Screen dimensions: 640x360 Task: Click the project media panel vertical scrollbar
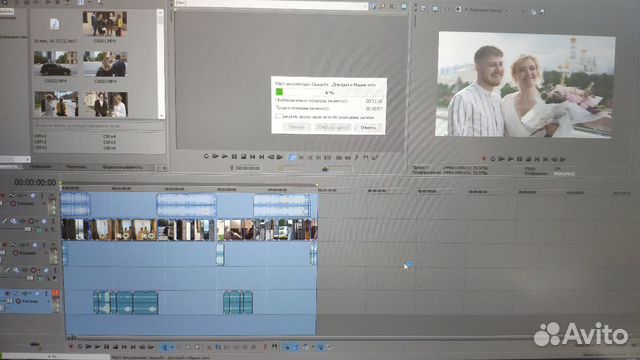[160, 64]
